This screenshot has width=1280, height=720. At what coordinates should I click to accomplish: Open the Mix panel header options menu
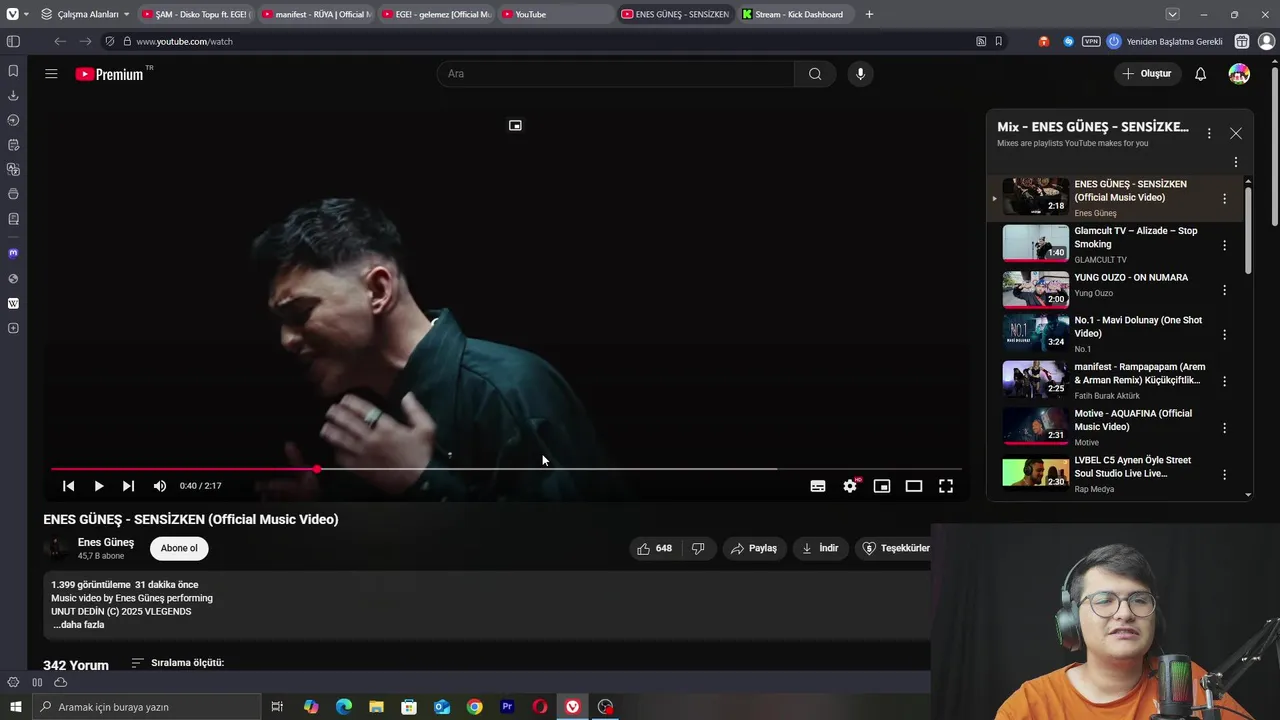pos(1209,133)
